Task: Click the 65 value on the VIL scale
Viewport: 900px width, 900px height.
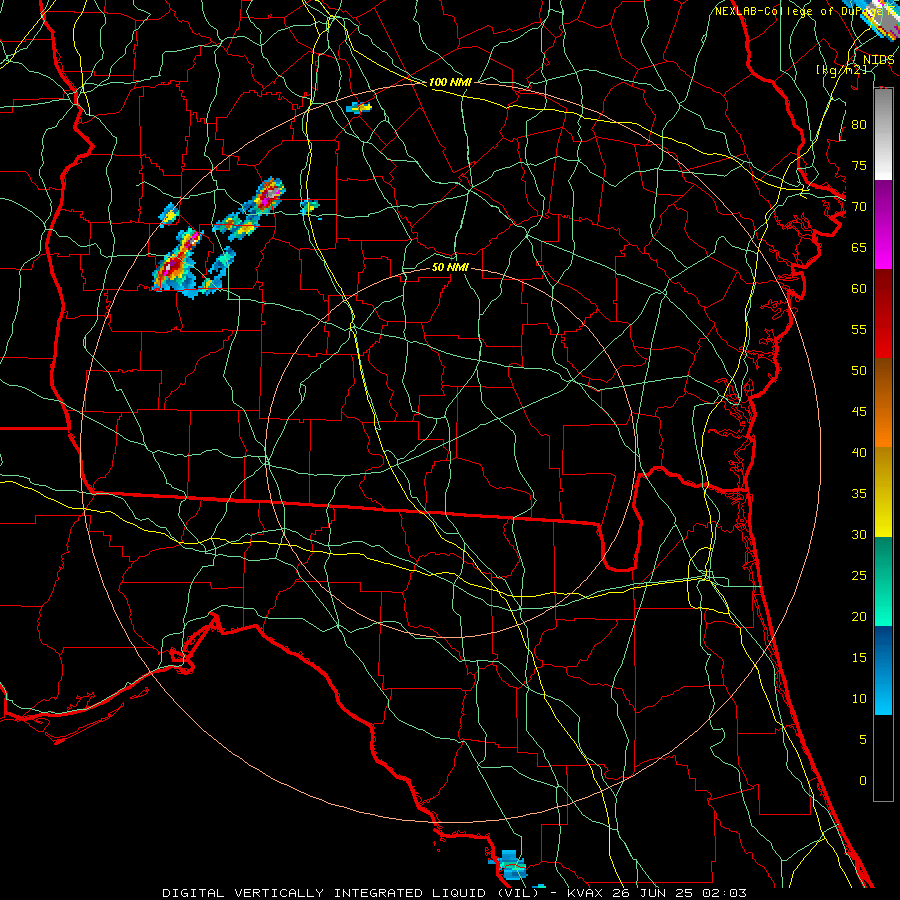Action: (x=859, y=248)
